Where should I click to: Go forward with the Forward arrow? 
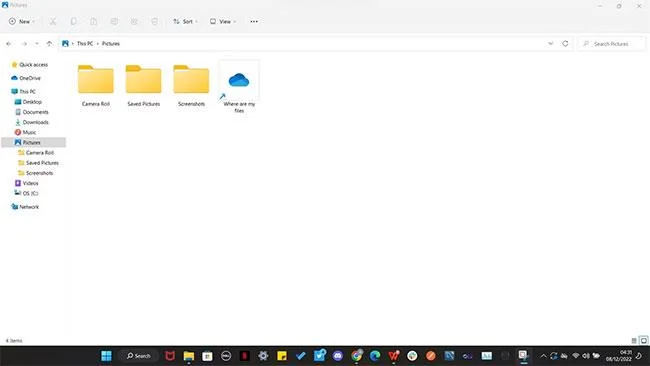[24, 44]
